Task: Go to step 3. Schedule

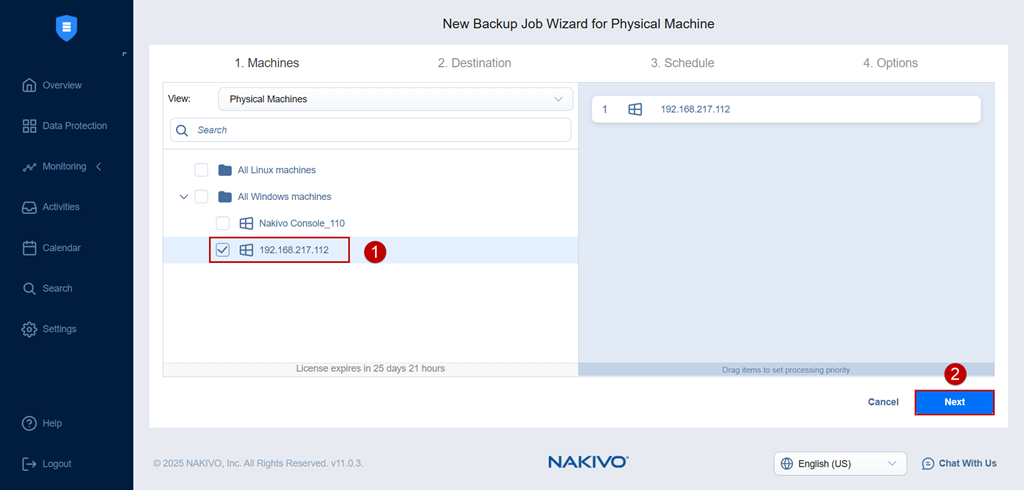Action: click(x=682, y=63)
